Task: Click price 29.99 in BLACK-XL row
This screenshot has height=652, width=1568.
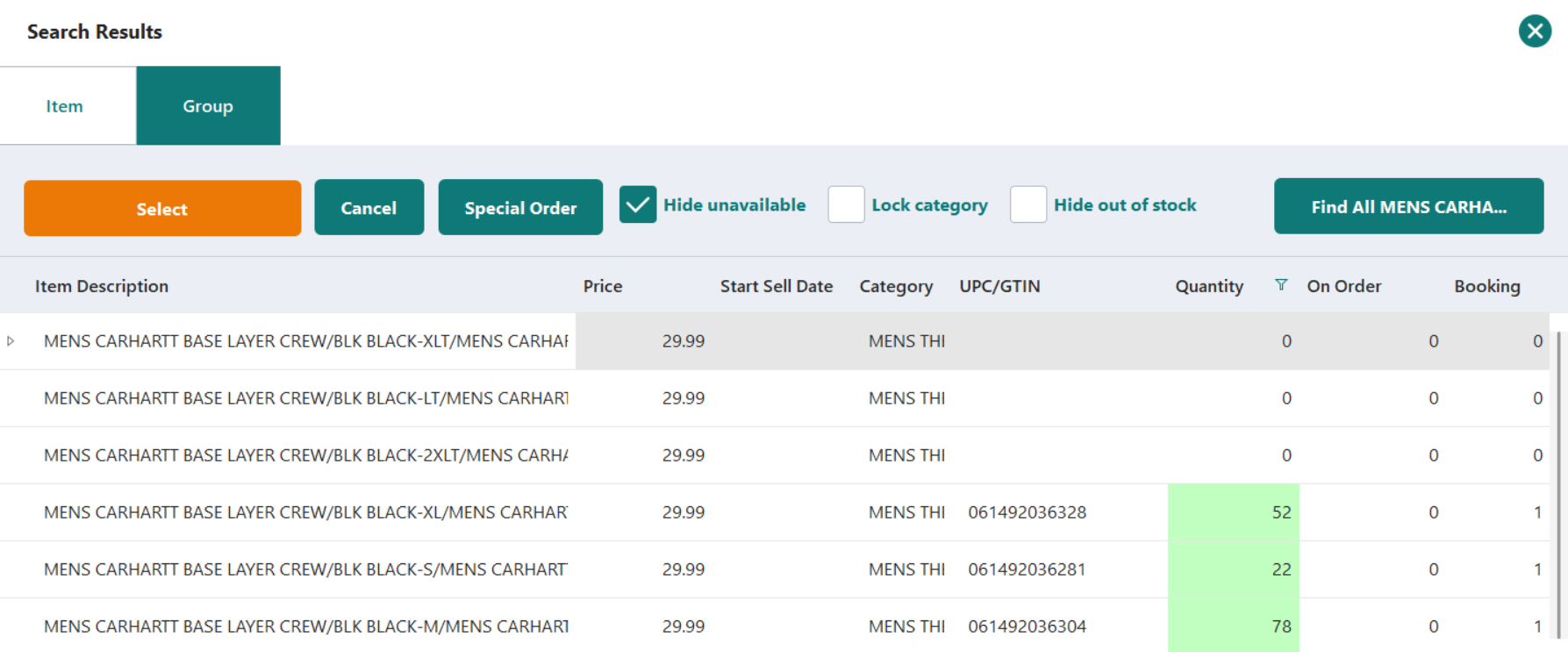Action: point(684,512)
